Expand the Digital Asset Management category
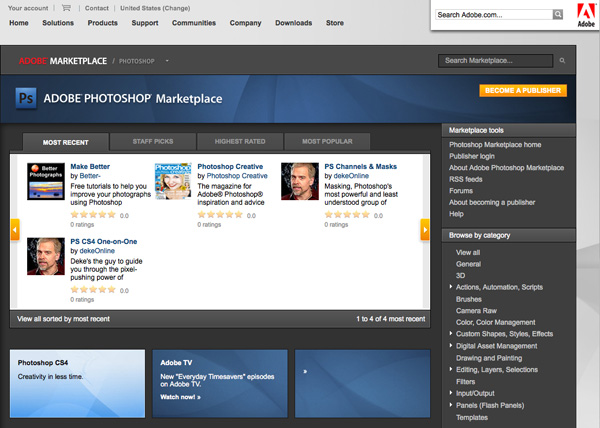Image resolution: width=600 pixels, height=428 pixels. click(450, 346)
